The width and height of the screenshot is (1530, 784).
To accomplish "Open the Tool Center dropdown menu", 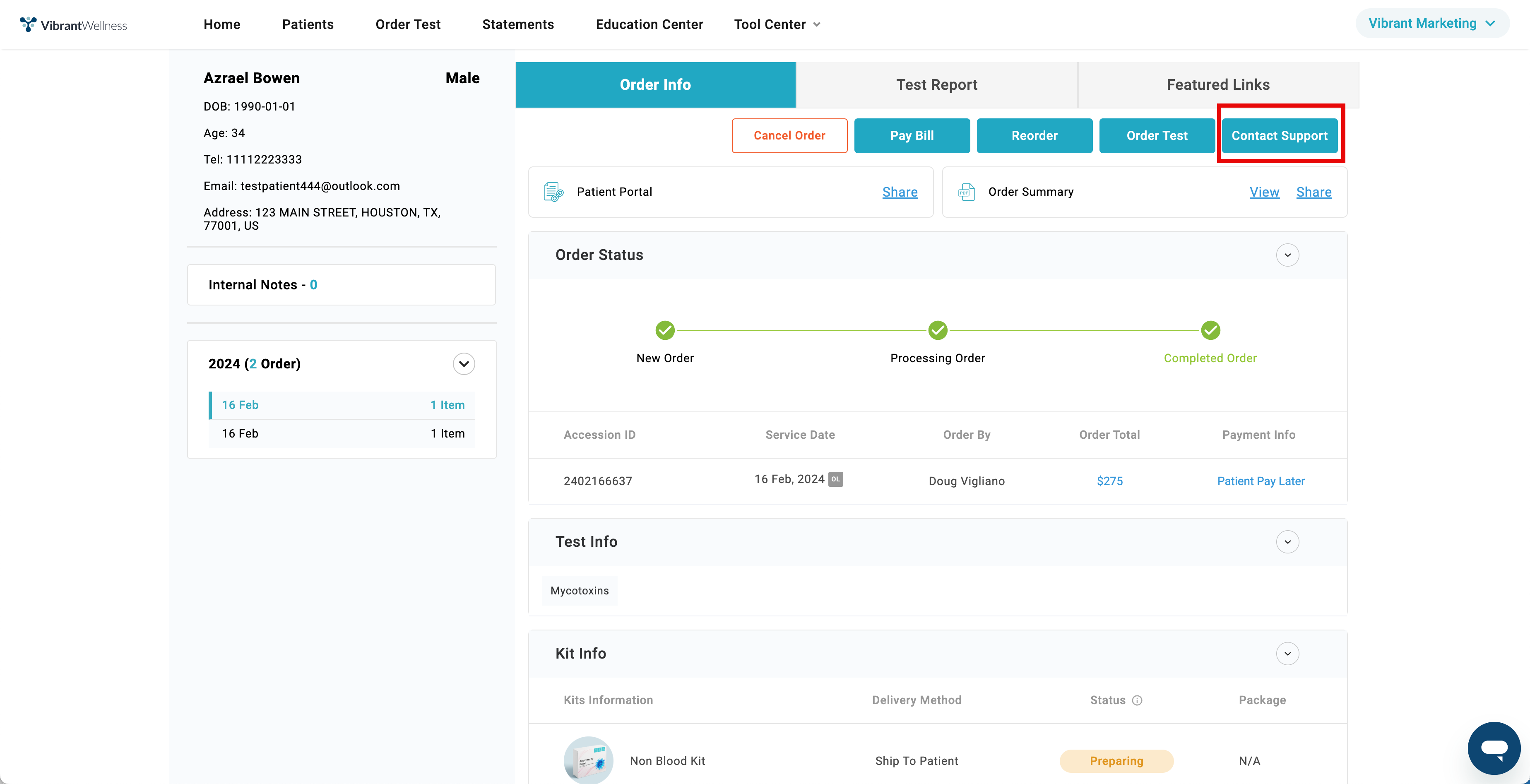I will (x=777, y=24).
